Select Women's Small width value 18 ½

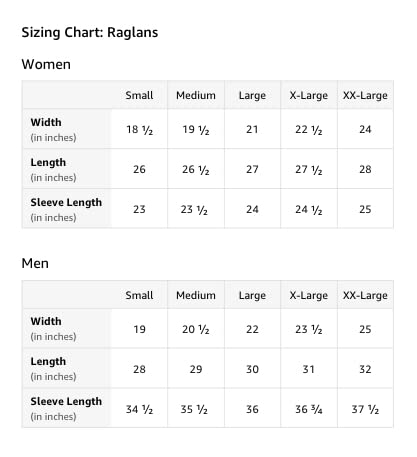139,130
